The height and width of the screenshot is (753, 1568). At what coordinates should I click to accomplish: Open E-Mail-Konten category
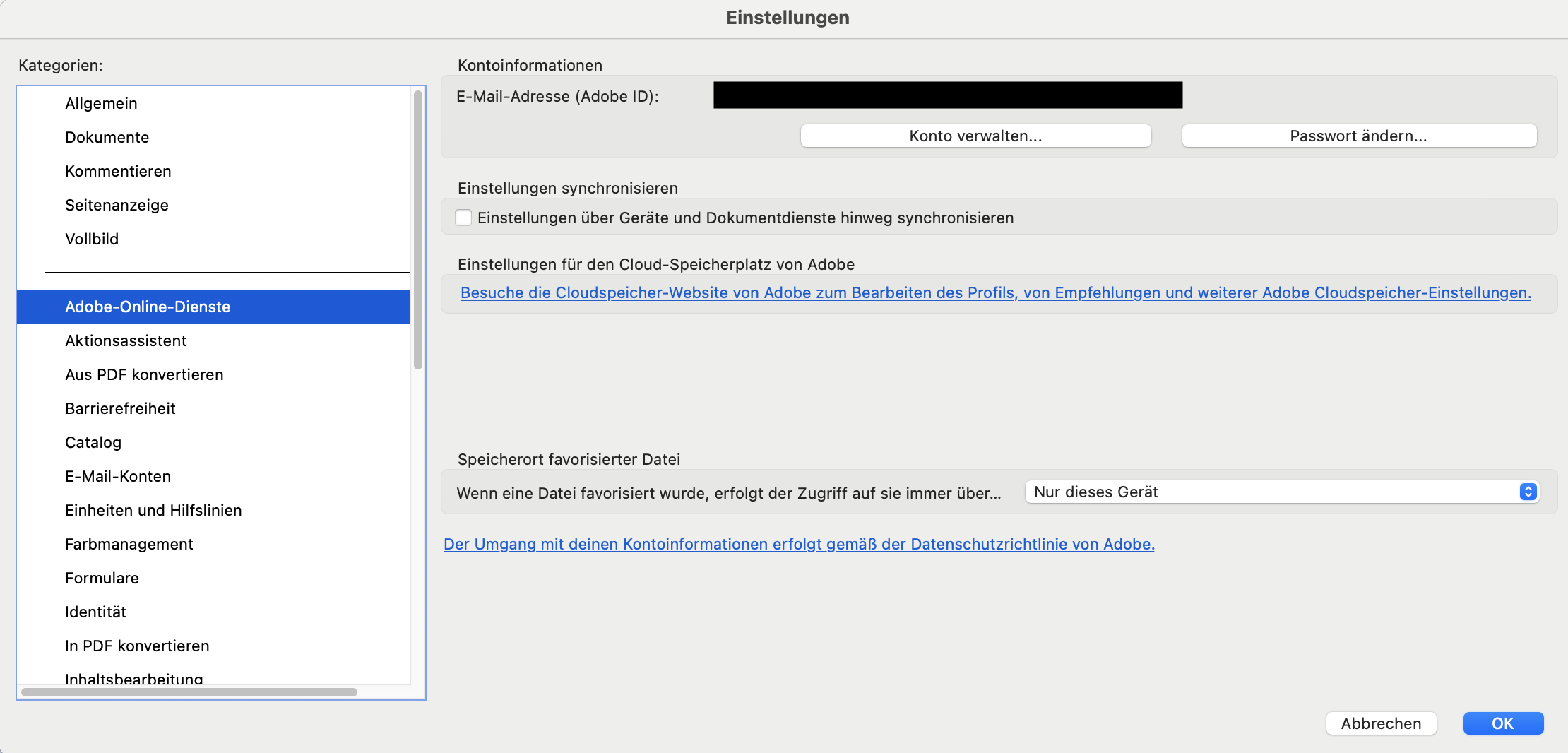(x=213, y=476)
